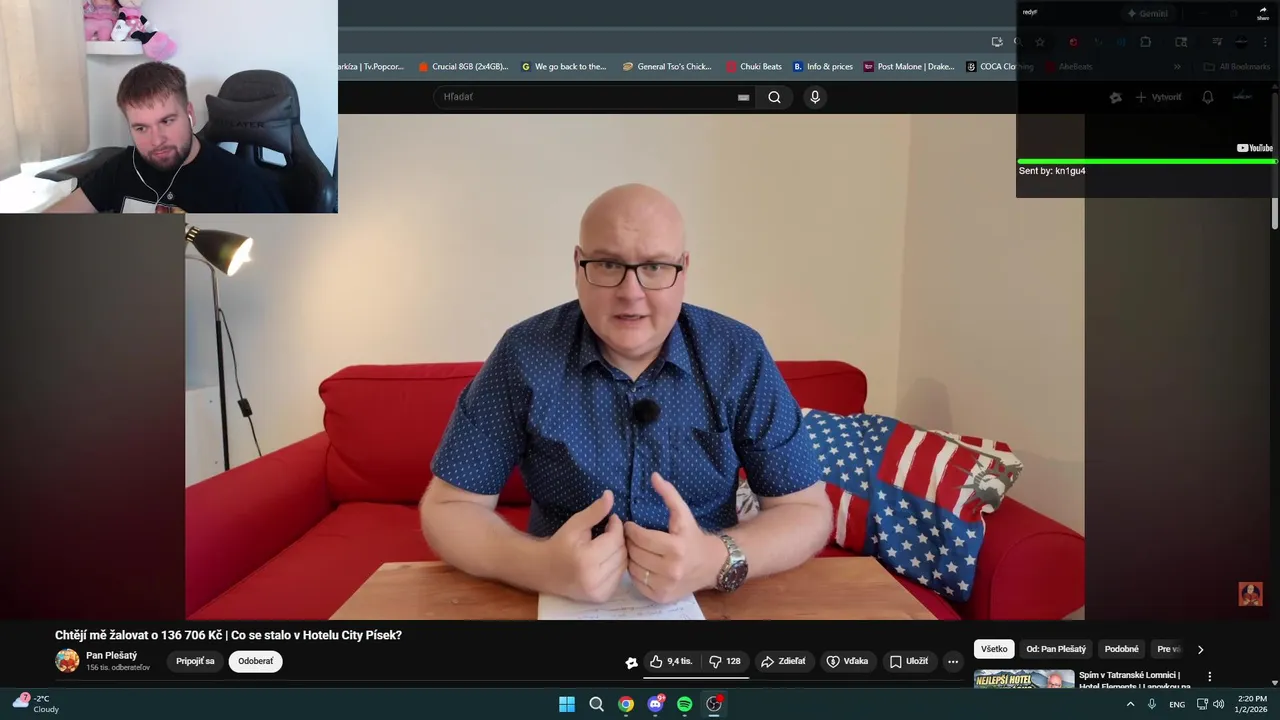Expand hidden bookmarks with » chevron

[1177, 67]
